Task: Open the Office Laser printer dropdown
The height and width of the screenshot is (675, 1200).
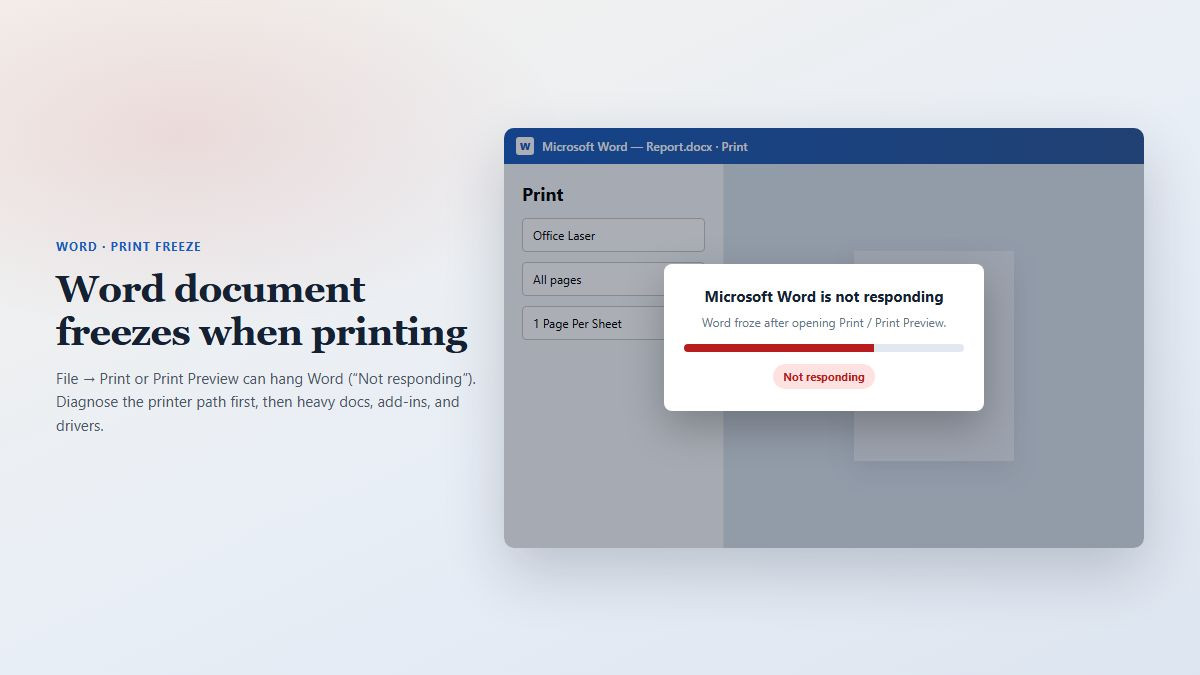Action: [613, 235]
